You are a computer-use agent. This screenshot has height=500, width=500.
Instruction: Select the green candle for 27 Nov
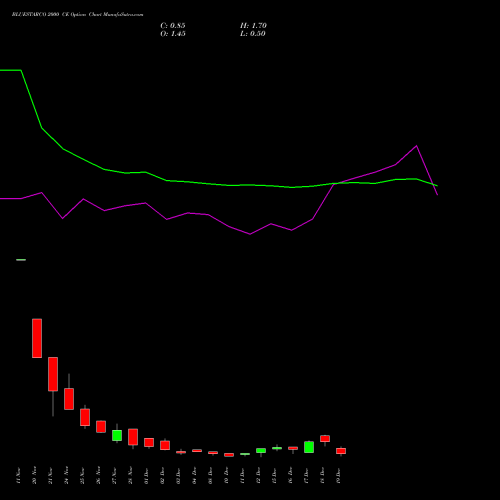117,435
